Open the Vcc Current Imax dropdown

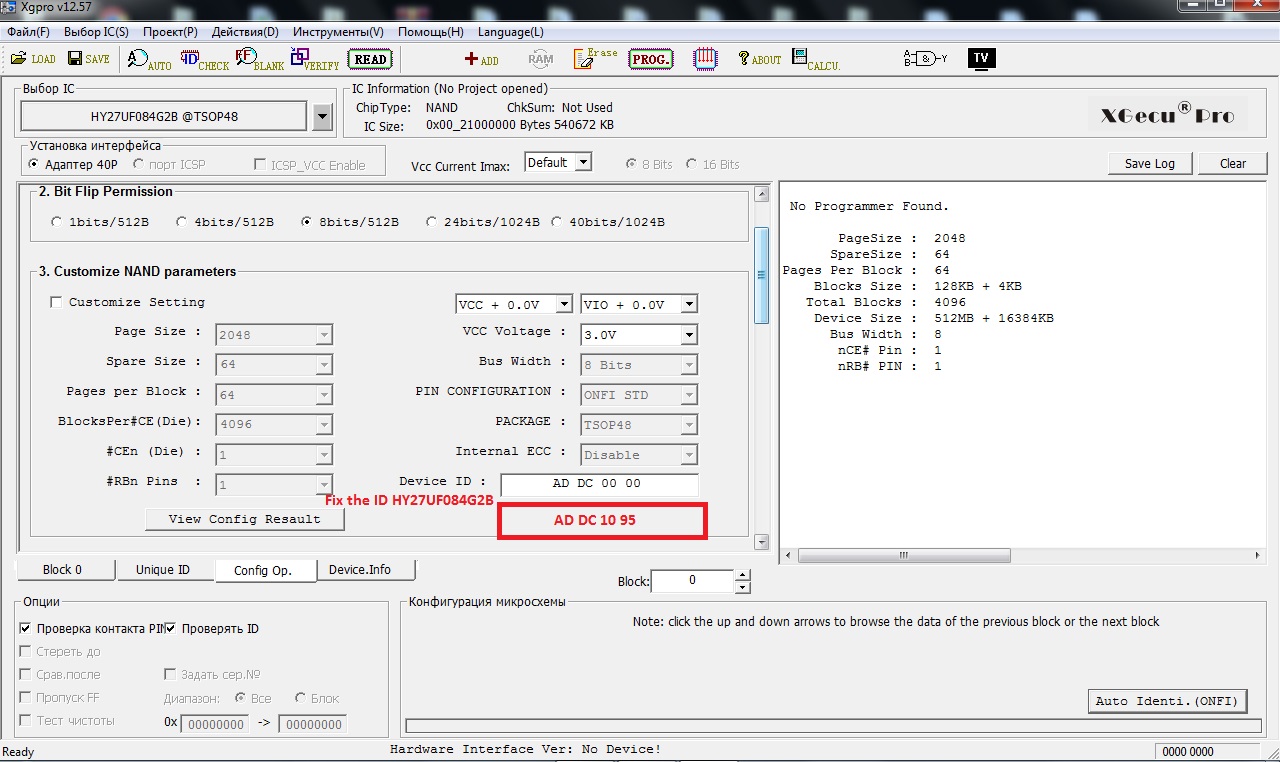point(584,162)
